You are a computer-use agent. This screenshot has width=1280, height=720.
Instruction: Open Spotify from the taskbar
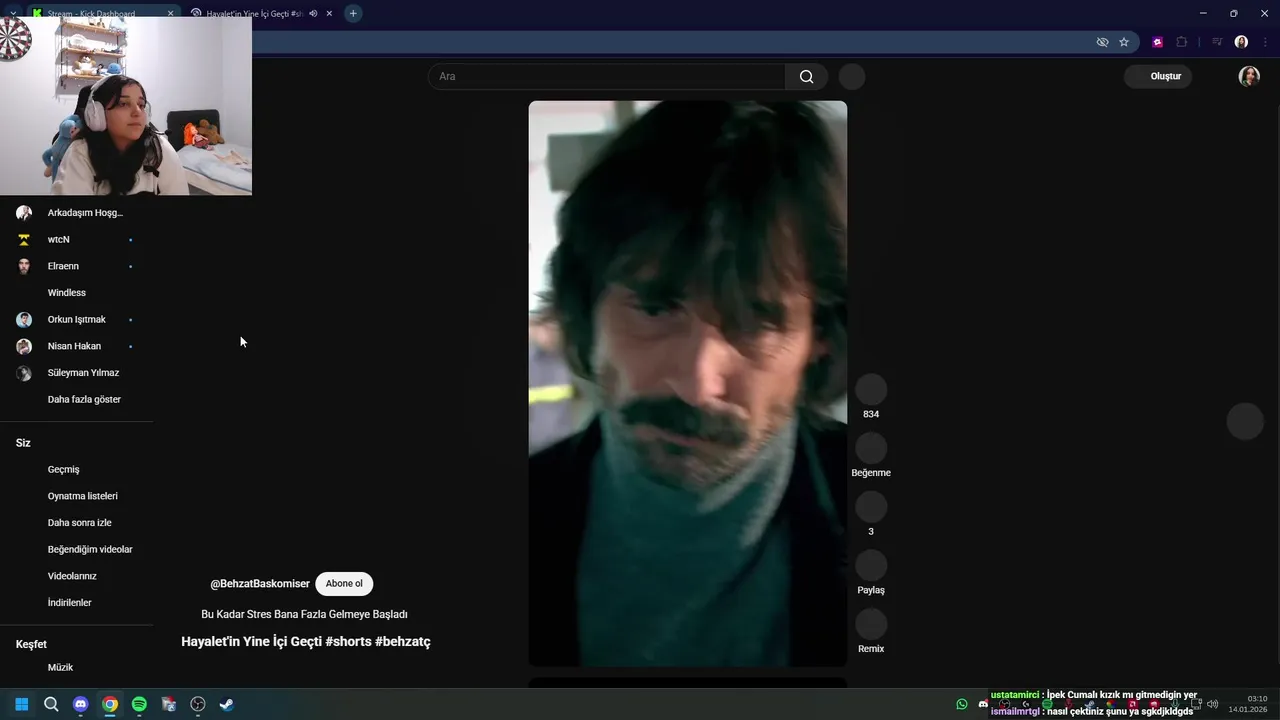139,704
